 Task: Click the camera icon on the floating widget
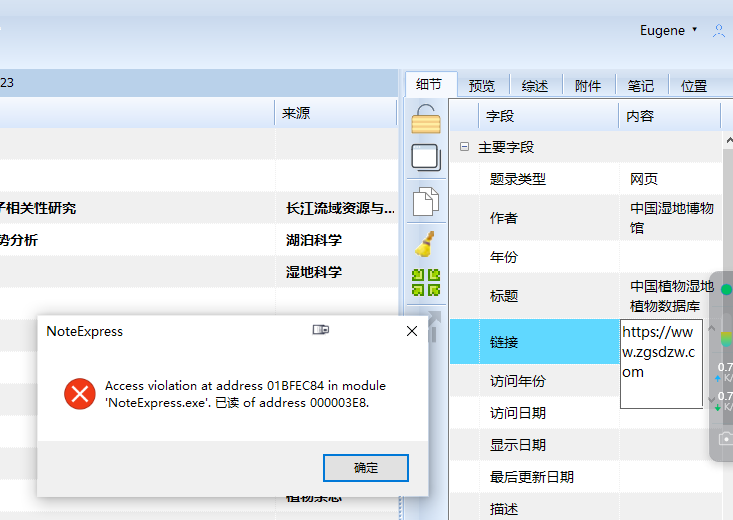[726, 439]
